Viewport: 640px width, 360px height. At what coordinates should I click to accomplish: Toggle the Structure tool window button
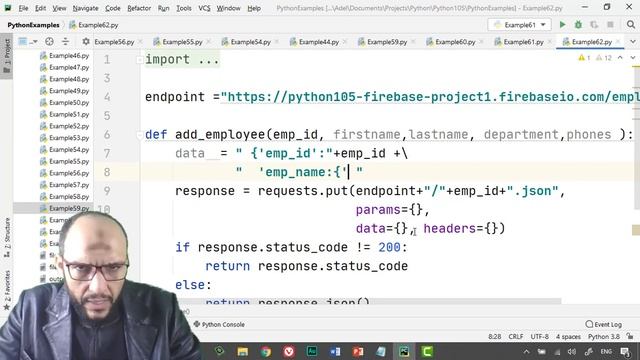[7, 237]
